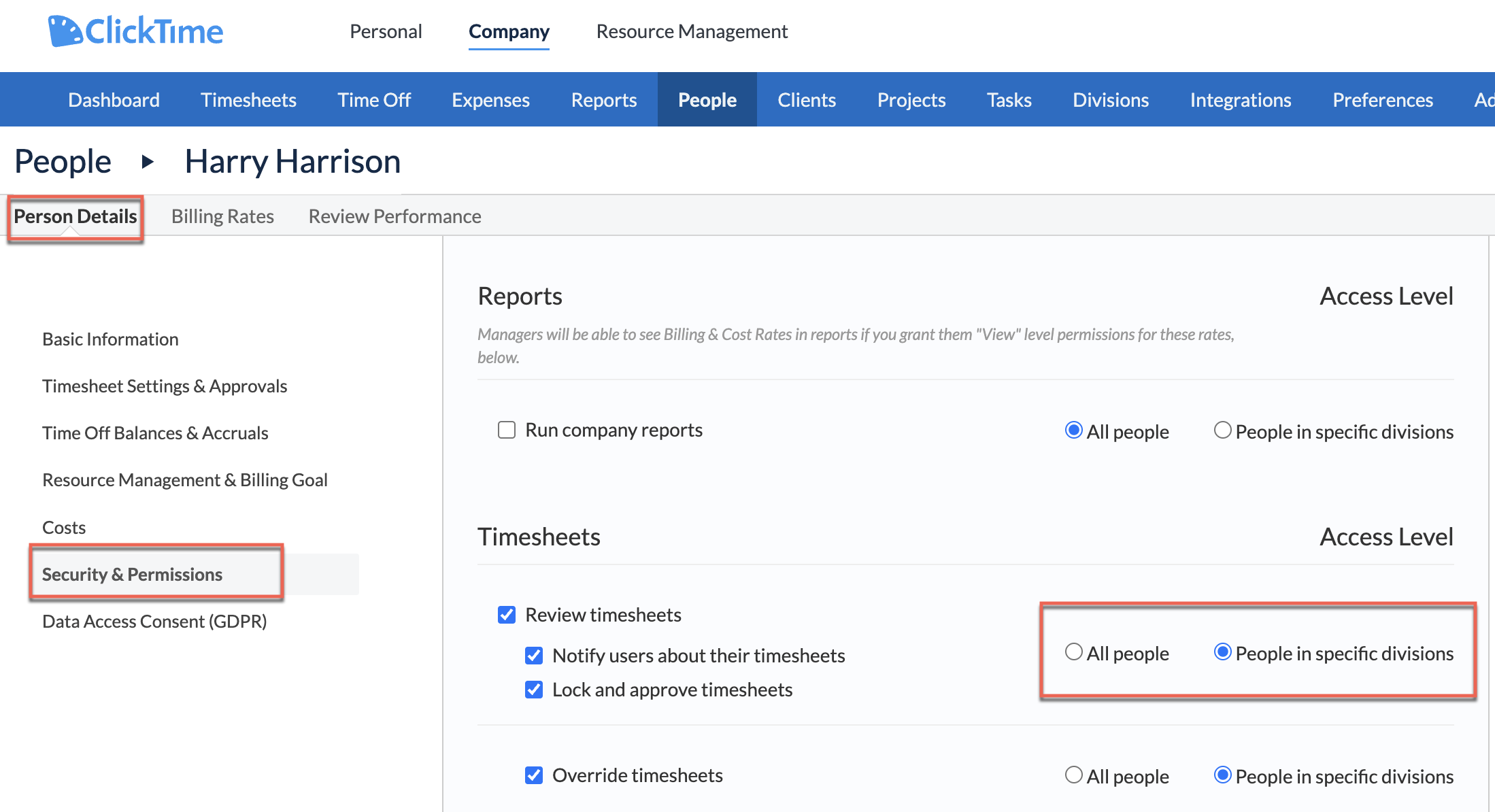The width and height of the screenshot is (1495, 812).
Task: Open the Reports nav tab
Action: click(x=604, y=100)
